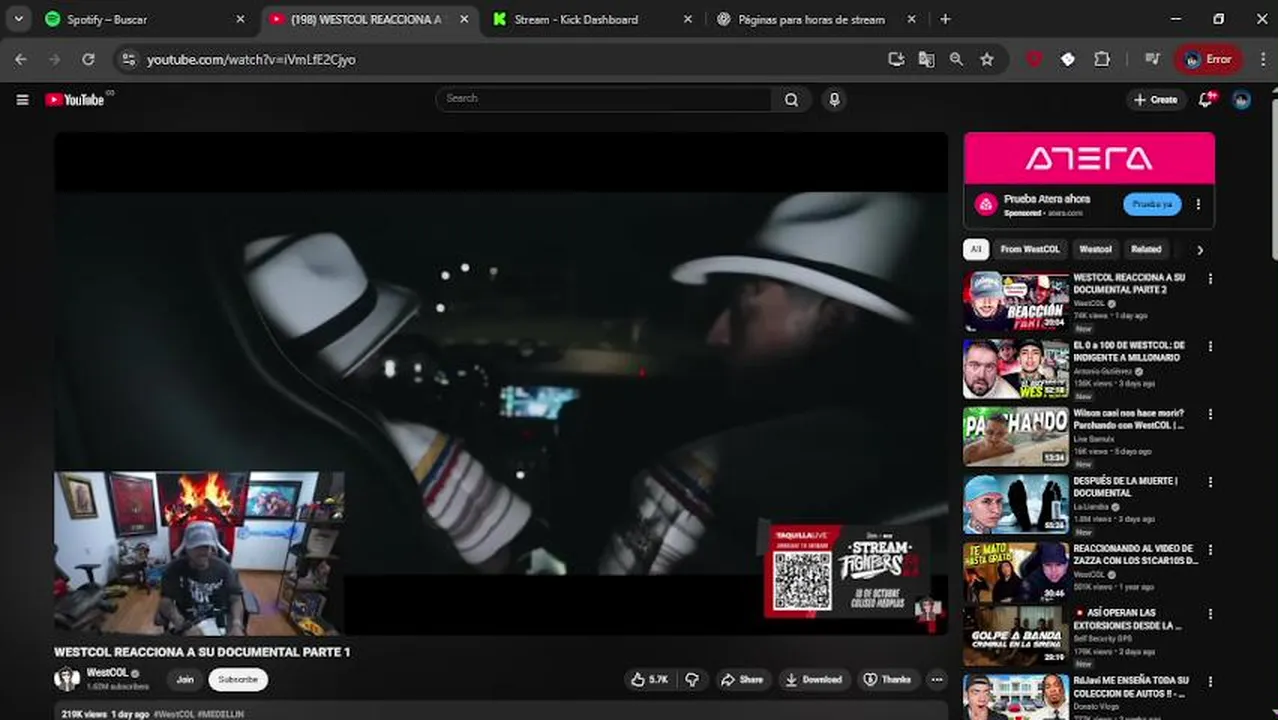This screenshot has width=1278, height=720.
Task: Click the Join channel button
Action: coord(185,679)
